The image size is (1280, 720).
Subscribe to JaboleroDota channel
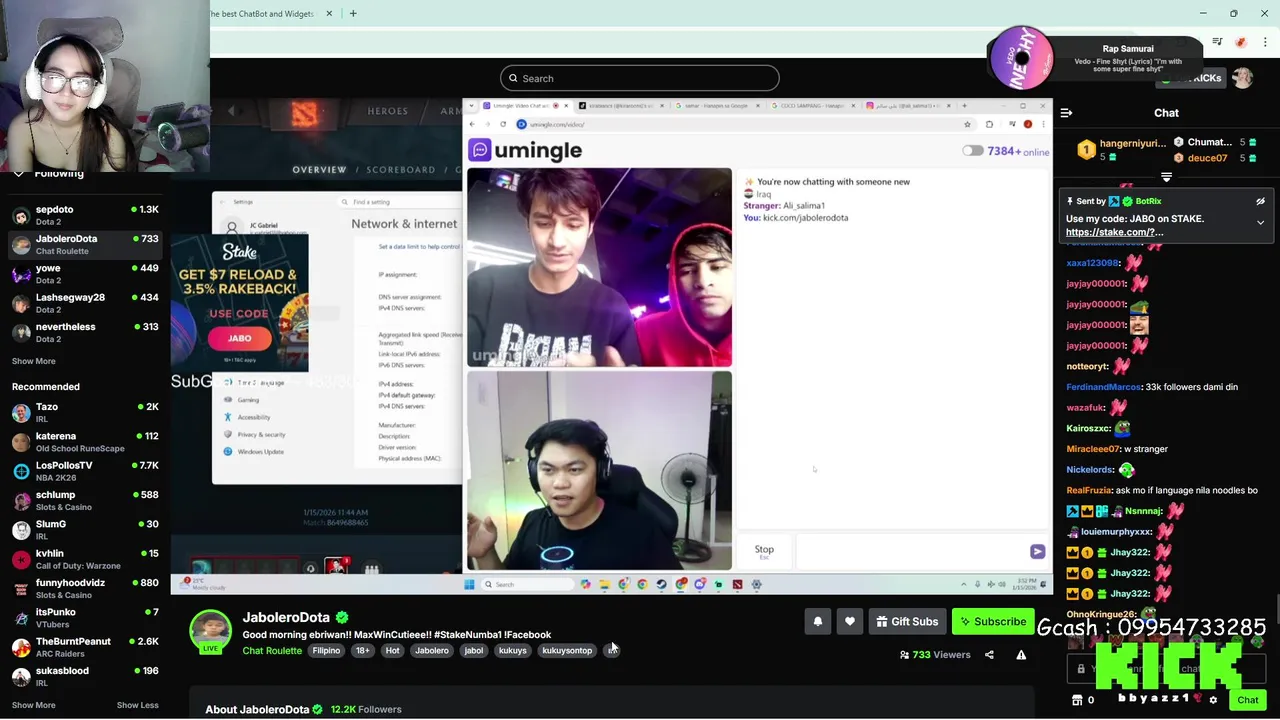(993, 622)
